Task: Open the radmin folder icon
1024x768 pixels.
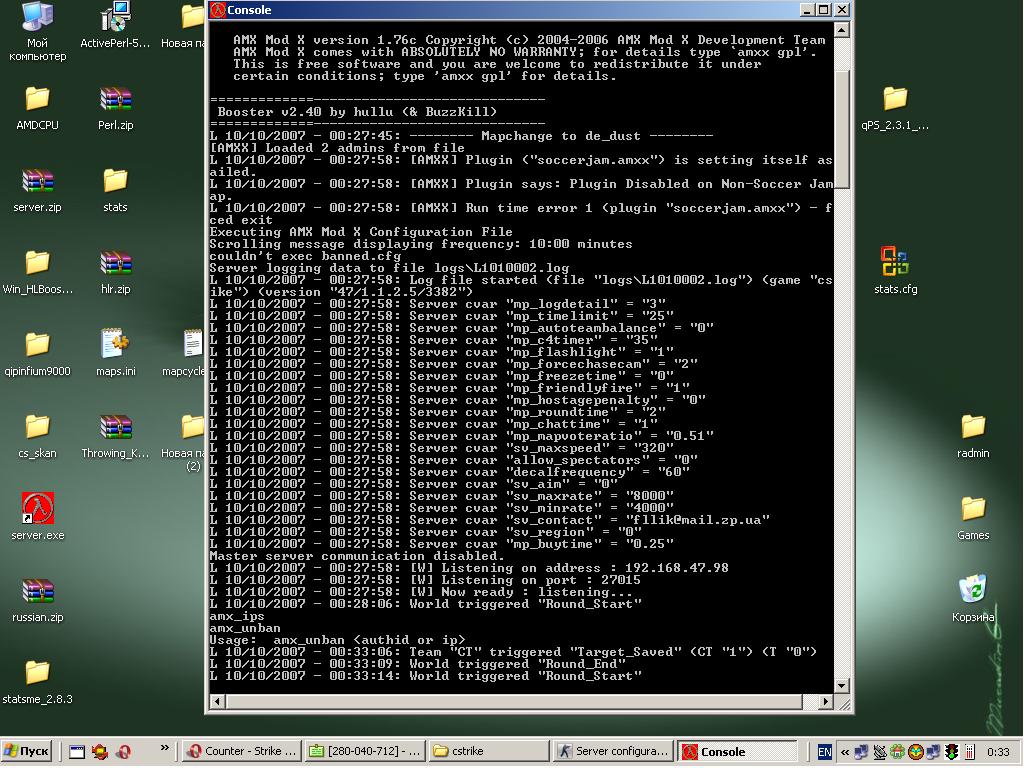Action: click(972, 436)
